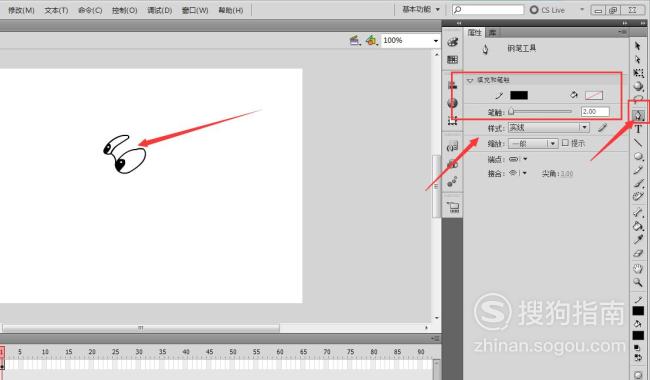Viewport: 650px width, 380px height.
Task: Select the Paint Bucket tool
Action: pyautogui.click(x=638, y=226)
